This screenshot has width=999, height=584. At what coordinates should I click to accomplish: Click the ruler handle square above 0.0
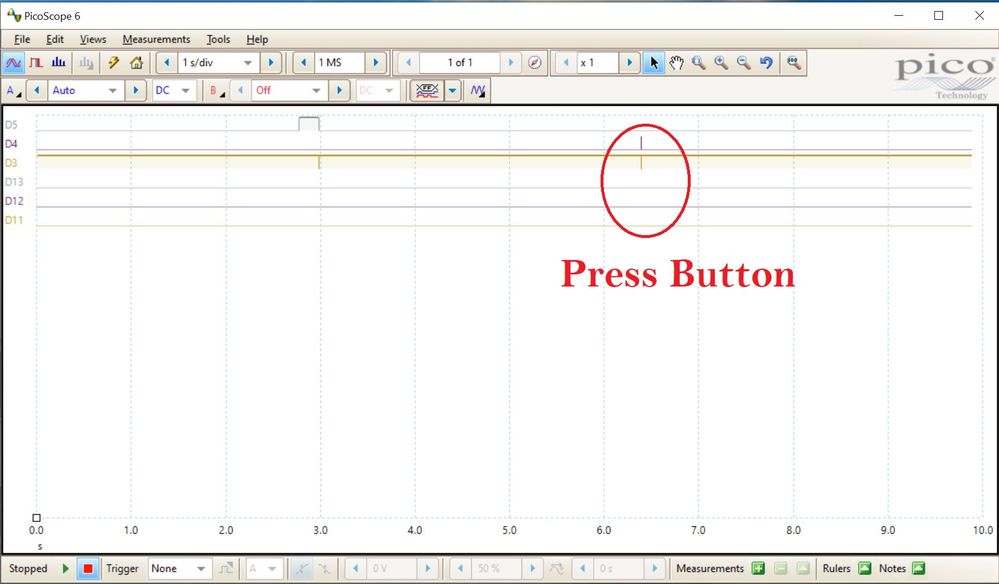[36, 518]
